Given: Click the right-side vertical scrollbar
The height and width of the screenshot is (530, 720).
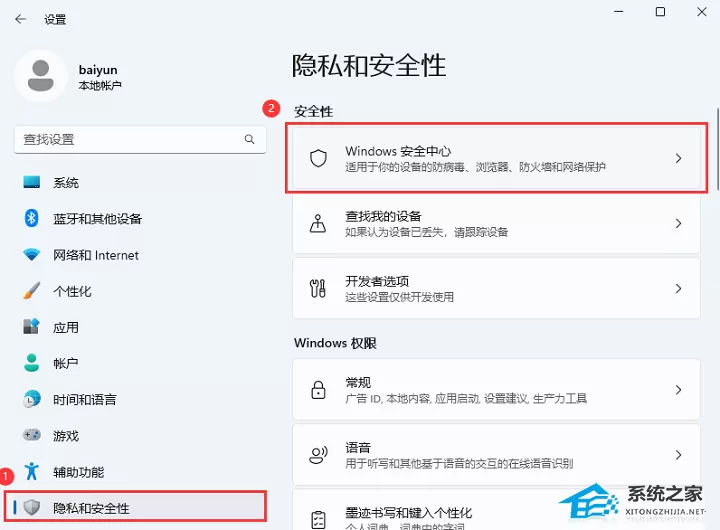Looking at the screenshot, I should point(717,149).
